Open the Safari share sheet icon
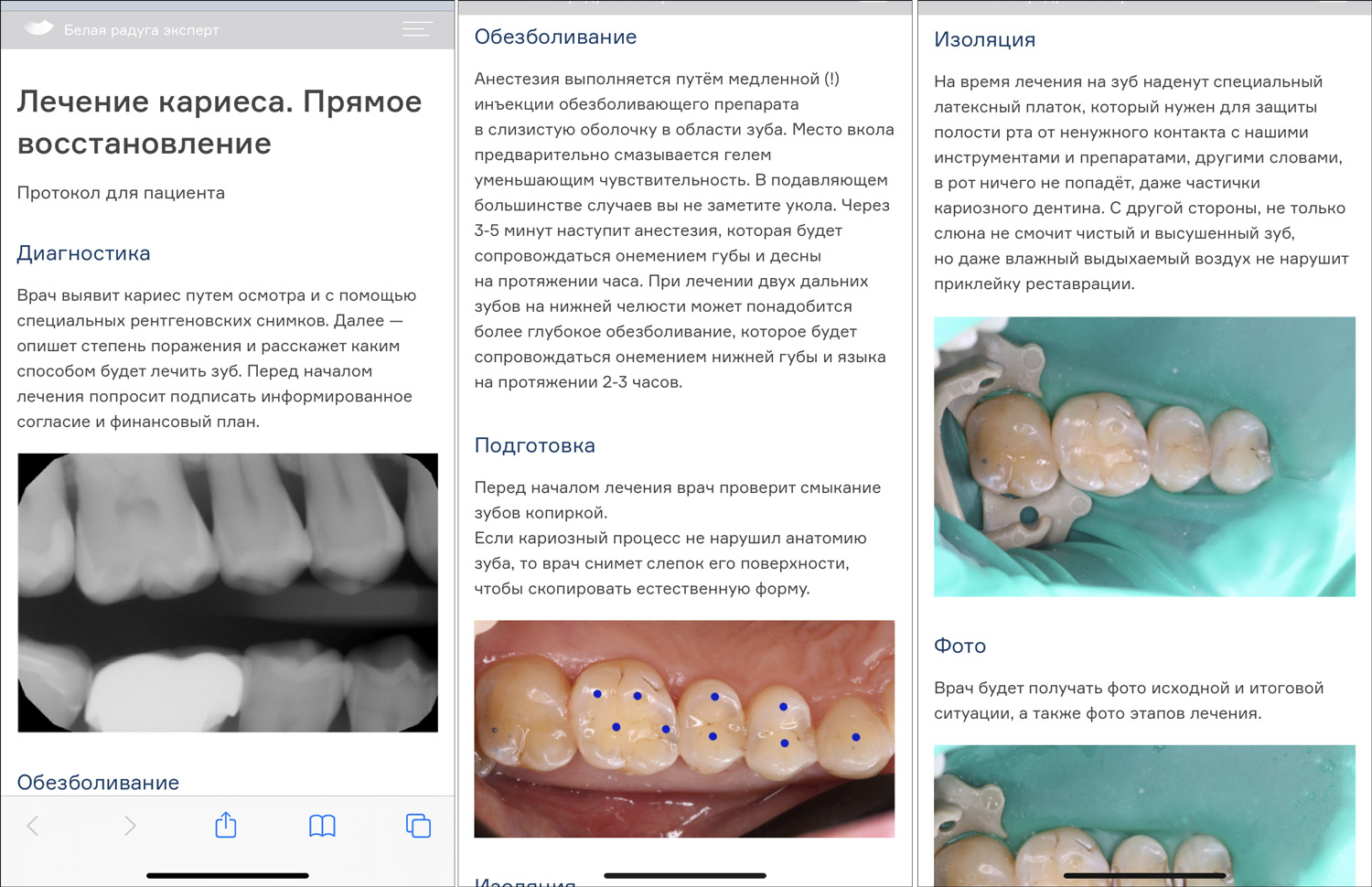Viewport: 1372px width, 887px height. click(226, 825)
